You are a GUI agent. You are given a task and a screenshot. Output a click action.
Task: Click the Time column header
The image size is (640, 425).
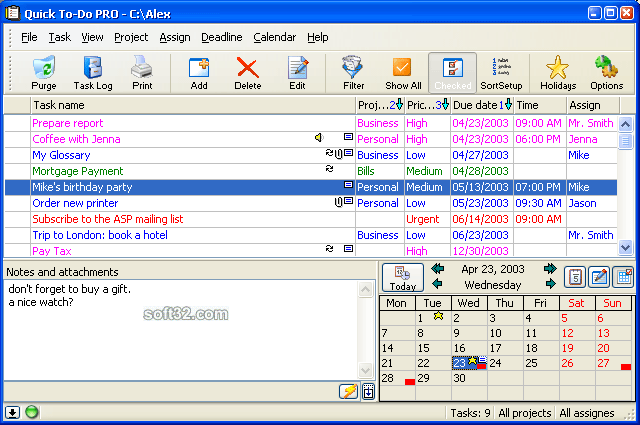pos(540,105)
